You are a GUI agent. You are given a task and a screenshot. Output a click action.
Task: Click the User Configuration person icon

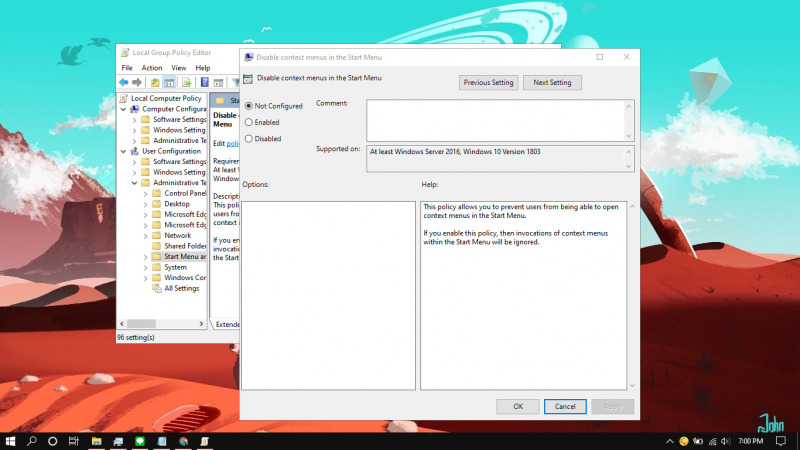click(x=135, y=151)
